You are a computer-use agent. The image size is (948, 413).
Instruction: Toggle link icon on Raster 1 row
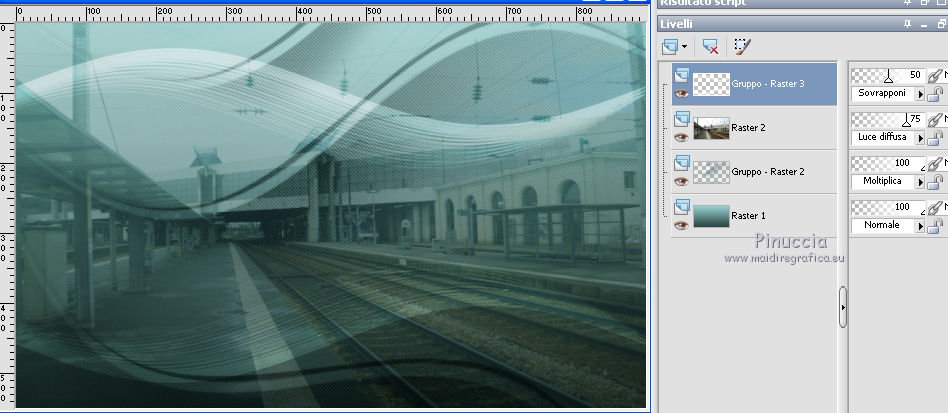coord(935,207)
